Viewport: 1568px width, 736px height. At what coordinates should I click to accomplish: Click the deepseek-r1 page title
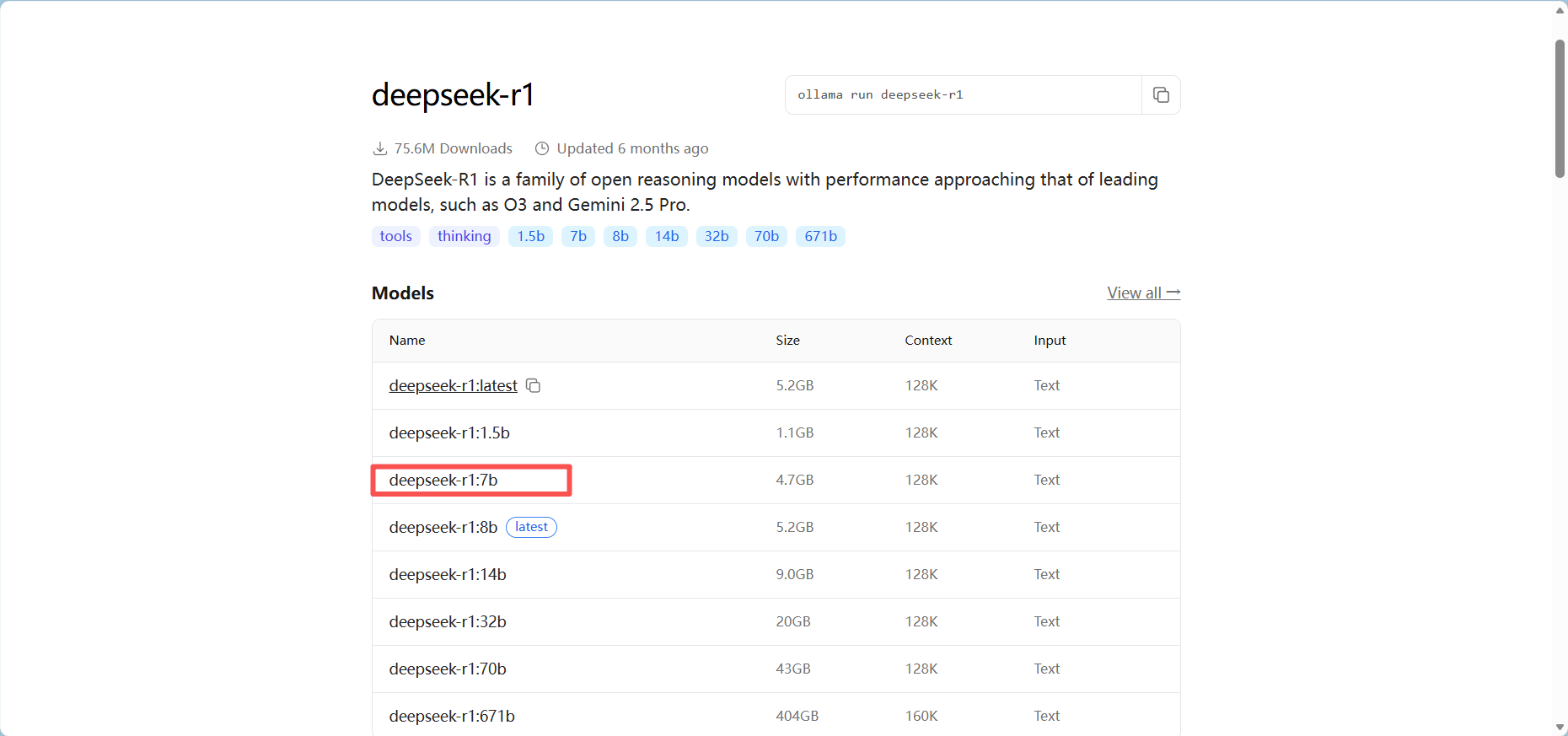(453, 94)
